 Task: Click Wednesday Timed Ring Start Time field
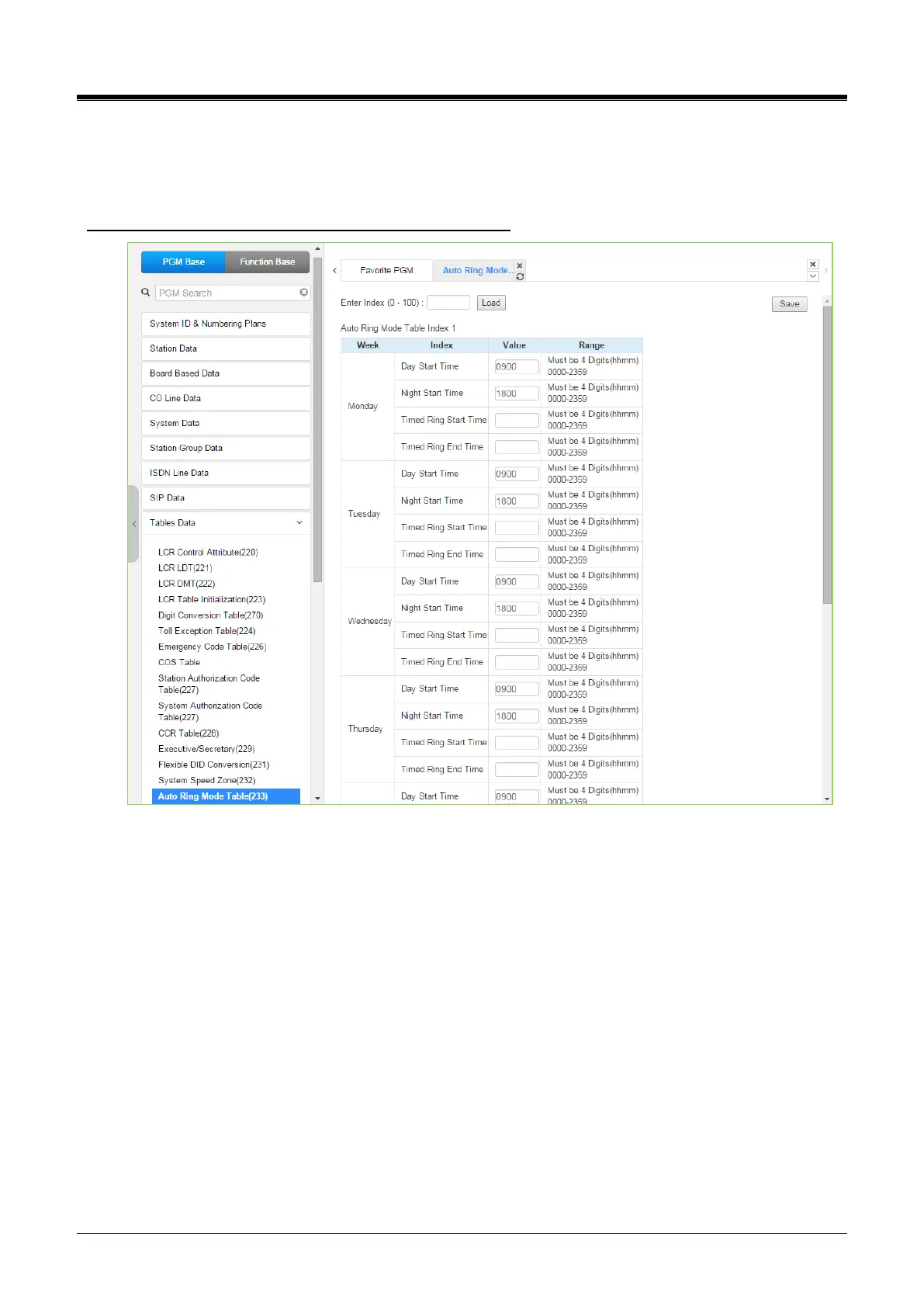[x=517, y=635]
